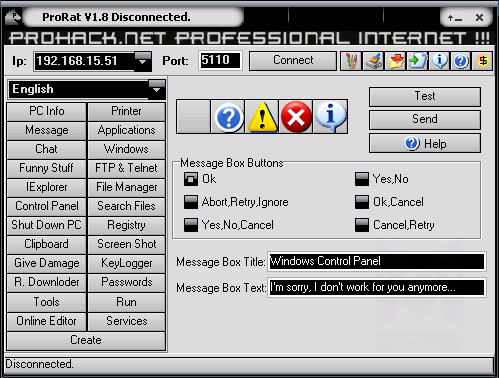The width and height of the screenshot is (499, 378).
Task: Click the Create button
Action: pyautogui.click(x=86, y=340)
